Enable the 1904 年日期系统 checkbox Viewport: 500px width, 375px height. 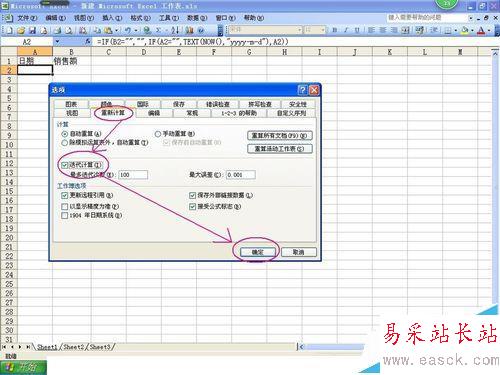[x=65, y=216]
